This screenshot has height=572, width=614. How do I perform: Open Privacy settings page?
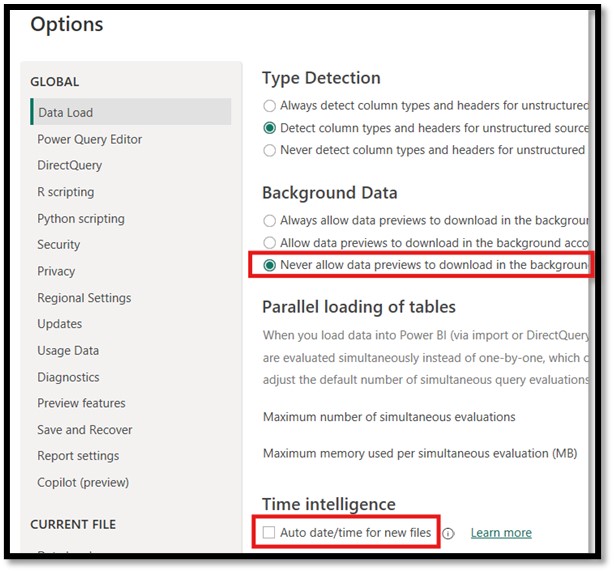point(56,271)
